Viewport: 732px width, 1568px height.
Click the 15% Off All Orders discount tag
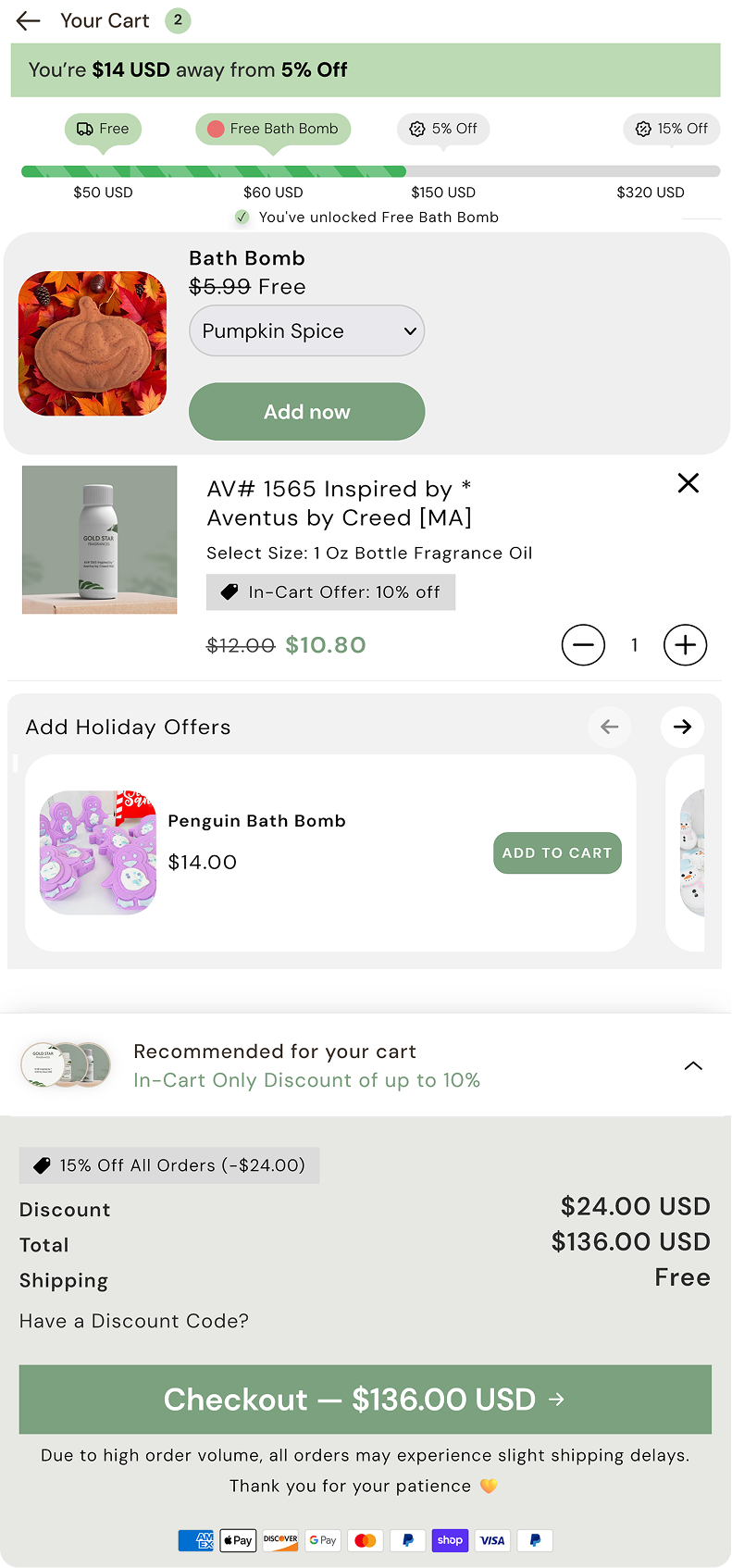(x=169, y=1165)
